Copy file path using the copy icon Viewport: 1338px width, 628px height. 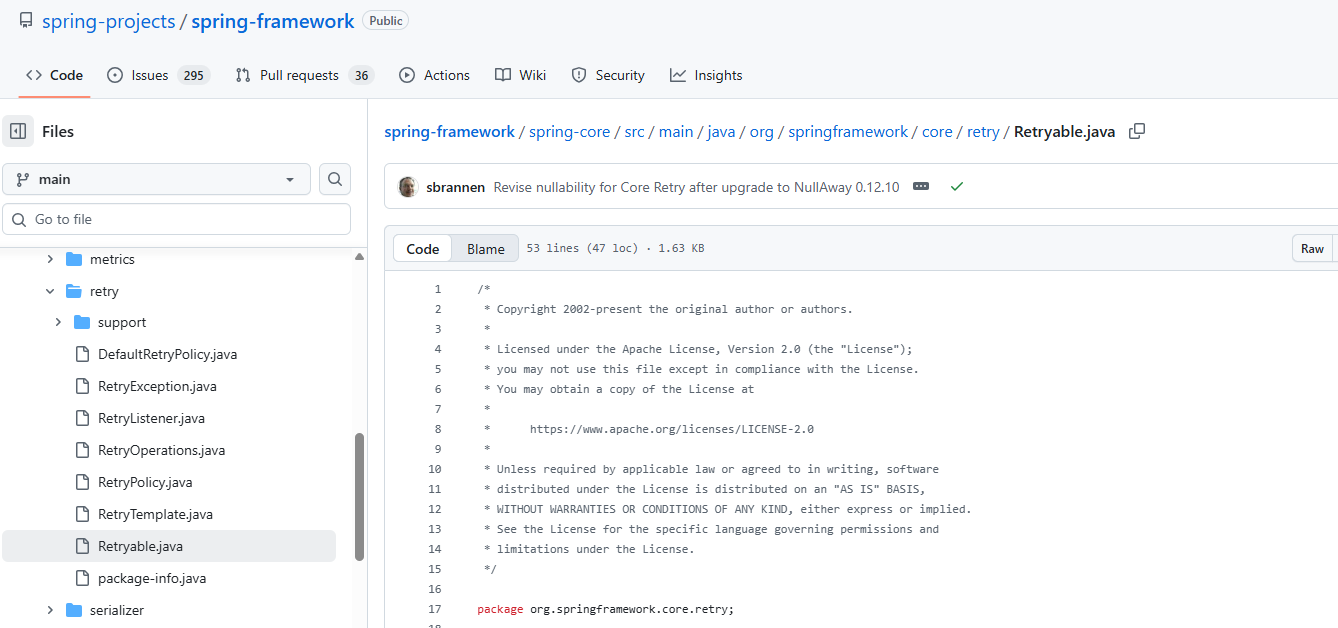pos(1136,131)
